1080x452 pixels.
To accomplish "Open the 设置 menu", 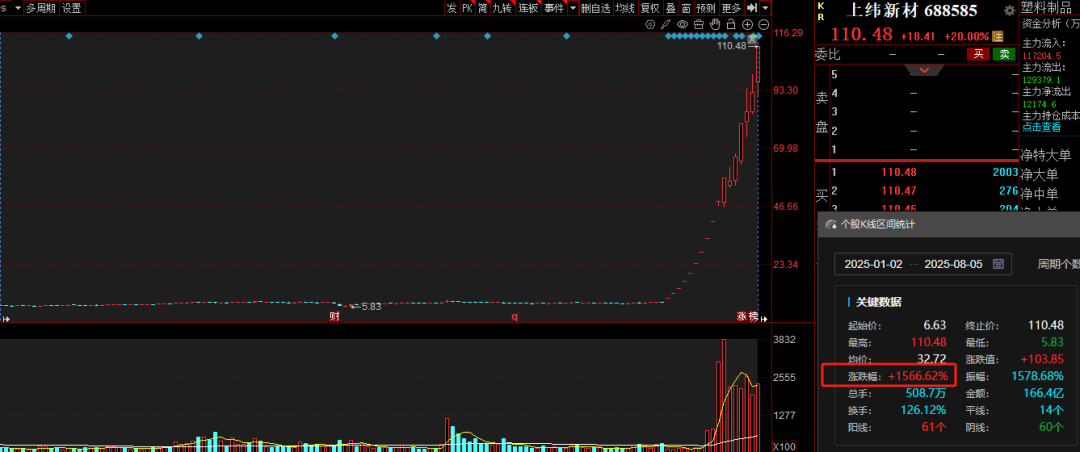I will [71, 8].
